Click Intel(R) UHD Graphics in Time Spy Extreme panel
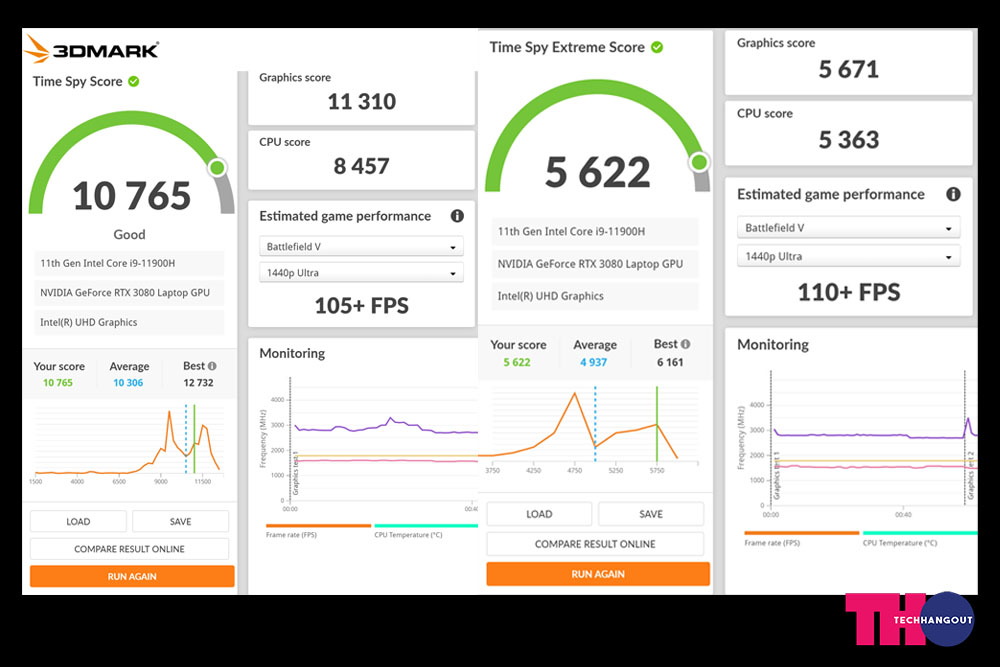This screenshot has height=667, width=1000. tap(594, 296)
